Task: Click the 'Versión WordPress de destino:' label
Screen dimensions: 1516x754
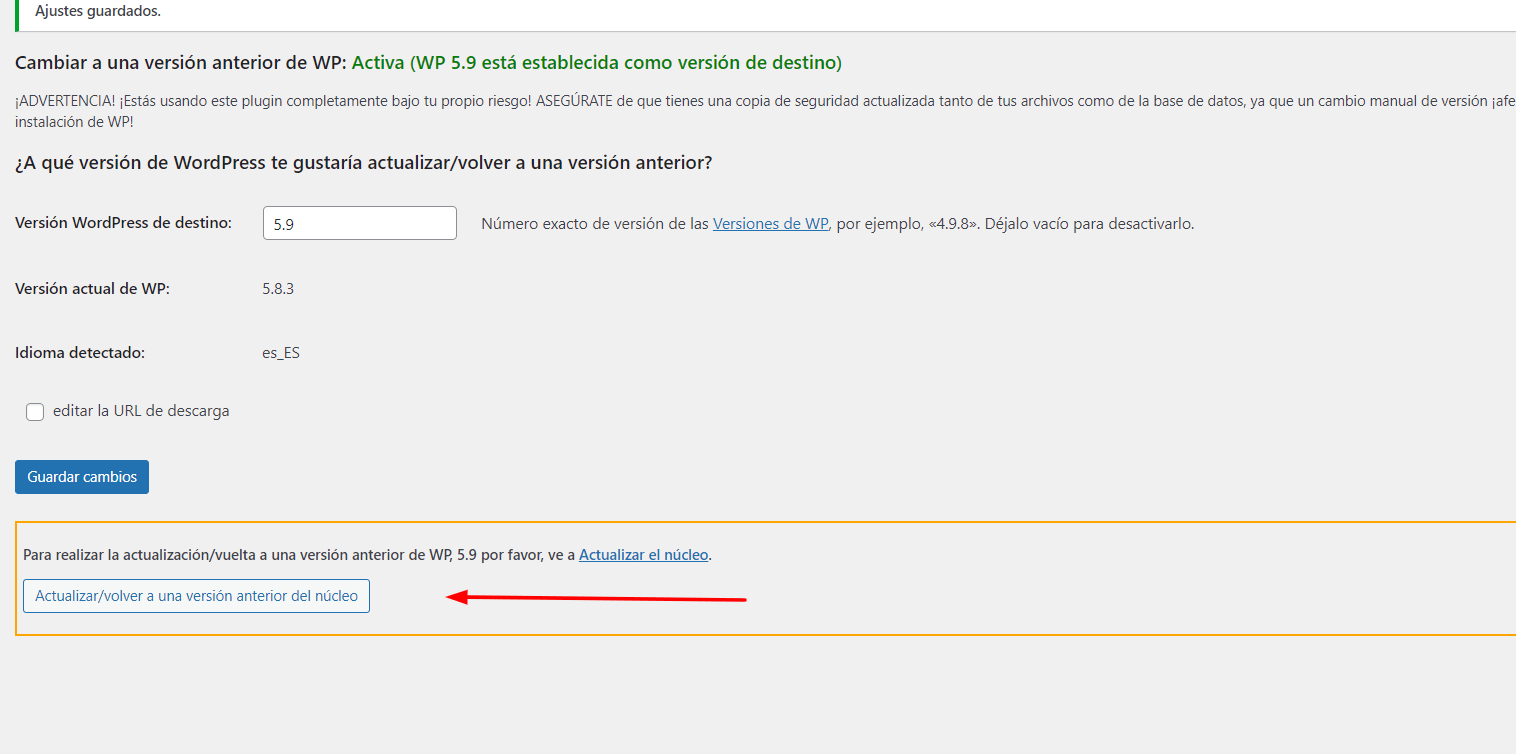Action: point(124,223)
